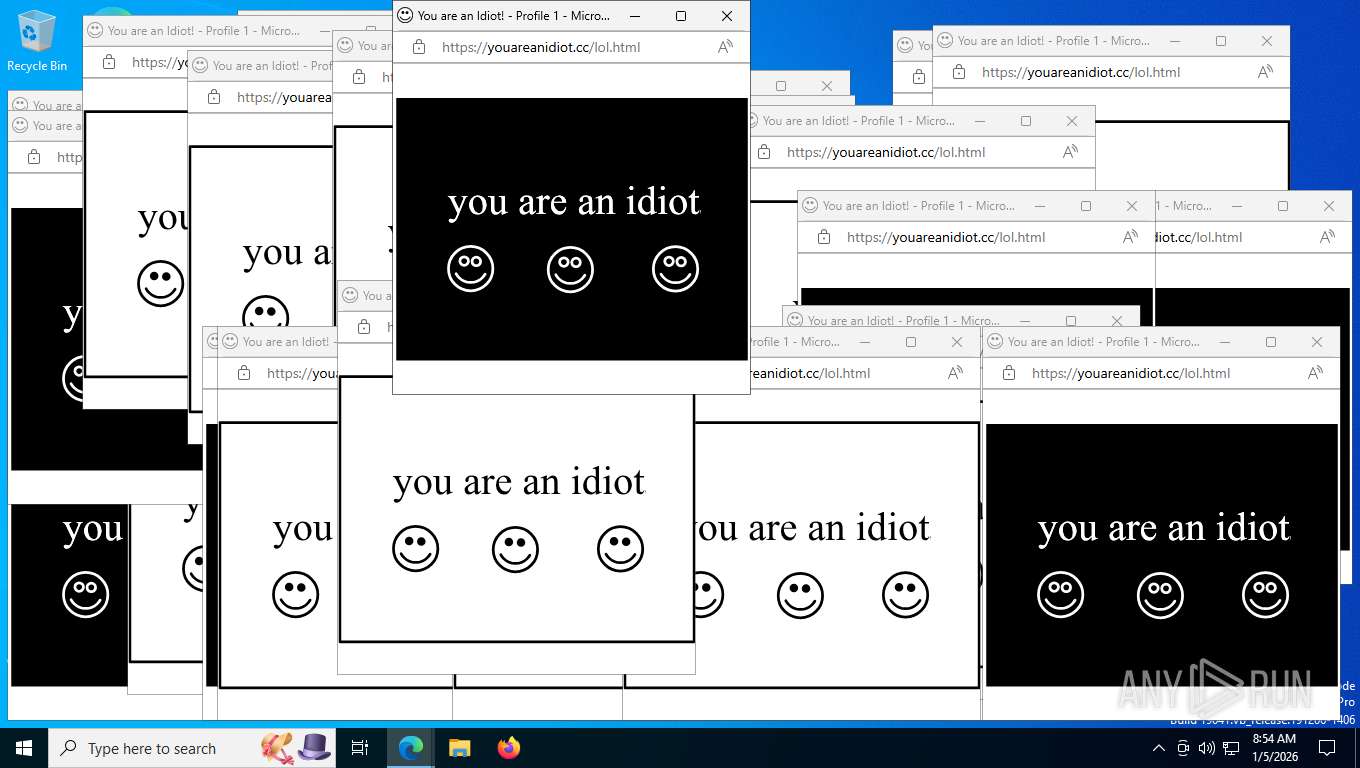Image resolution: width=1360 pixels, height=768 pixels.
Task: Click the first smiley in the lower-right black window
Action: coord(1061,595)
